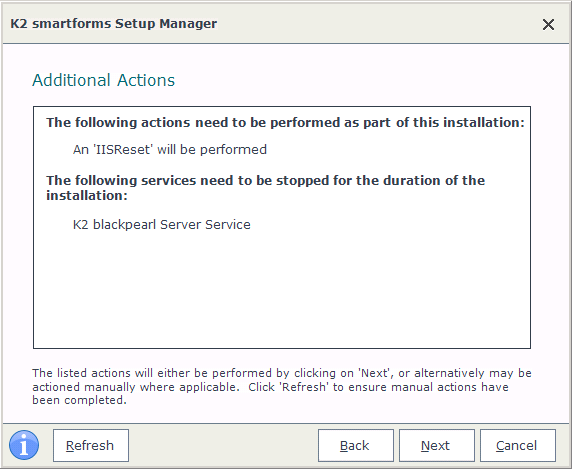The width and height of the screenshot is (572, 469).
Task: Click the 'The listed actions will either' note line
Action: pyautogui.click(x=282, y=373)
